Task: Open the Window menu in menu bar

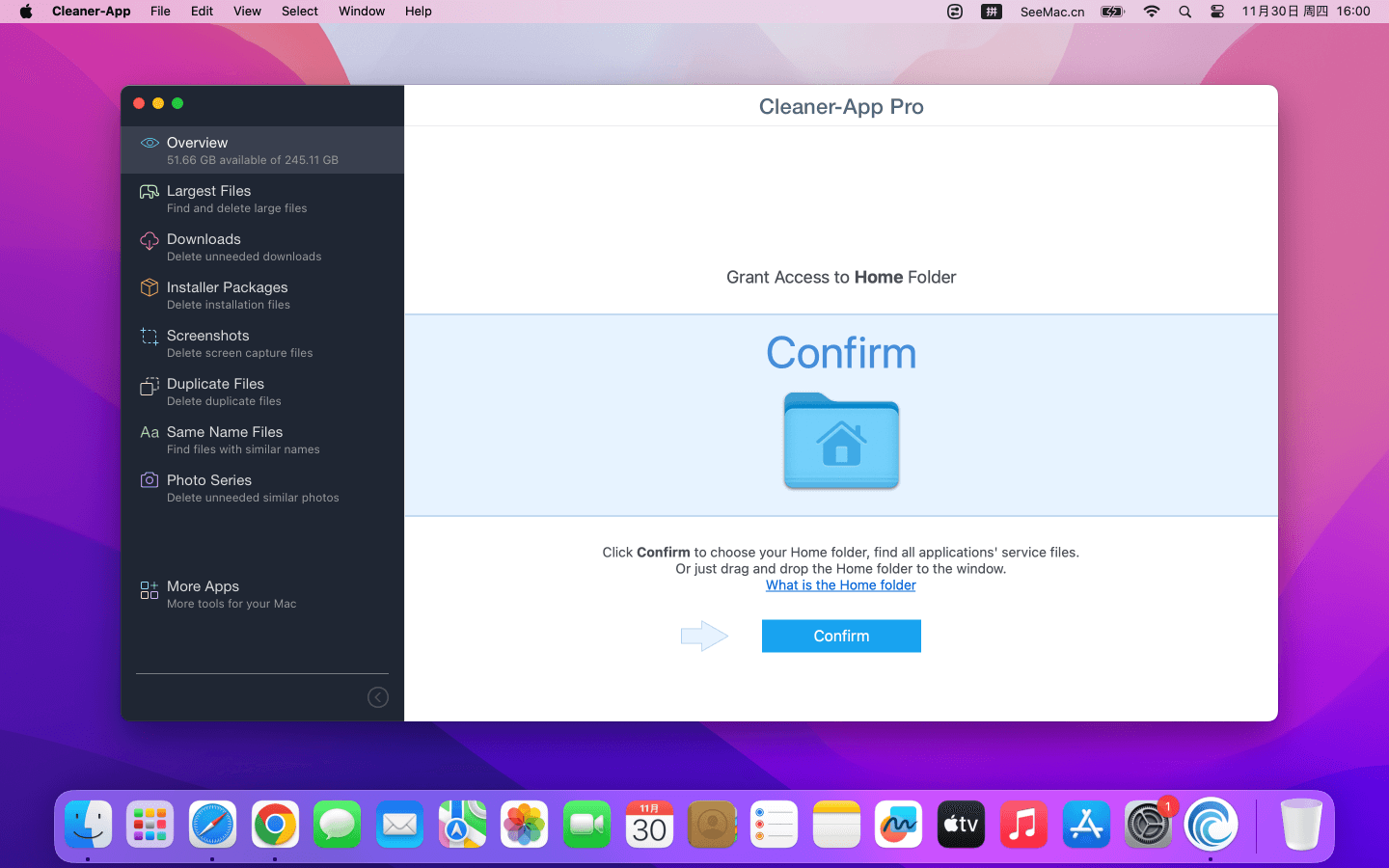Action: 362,12
